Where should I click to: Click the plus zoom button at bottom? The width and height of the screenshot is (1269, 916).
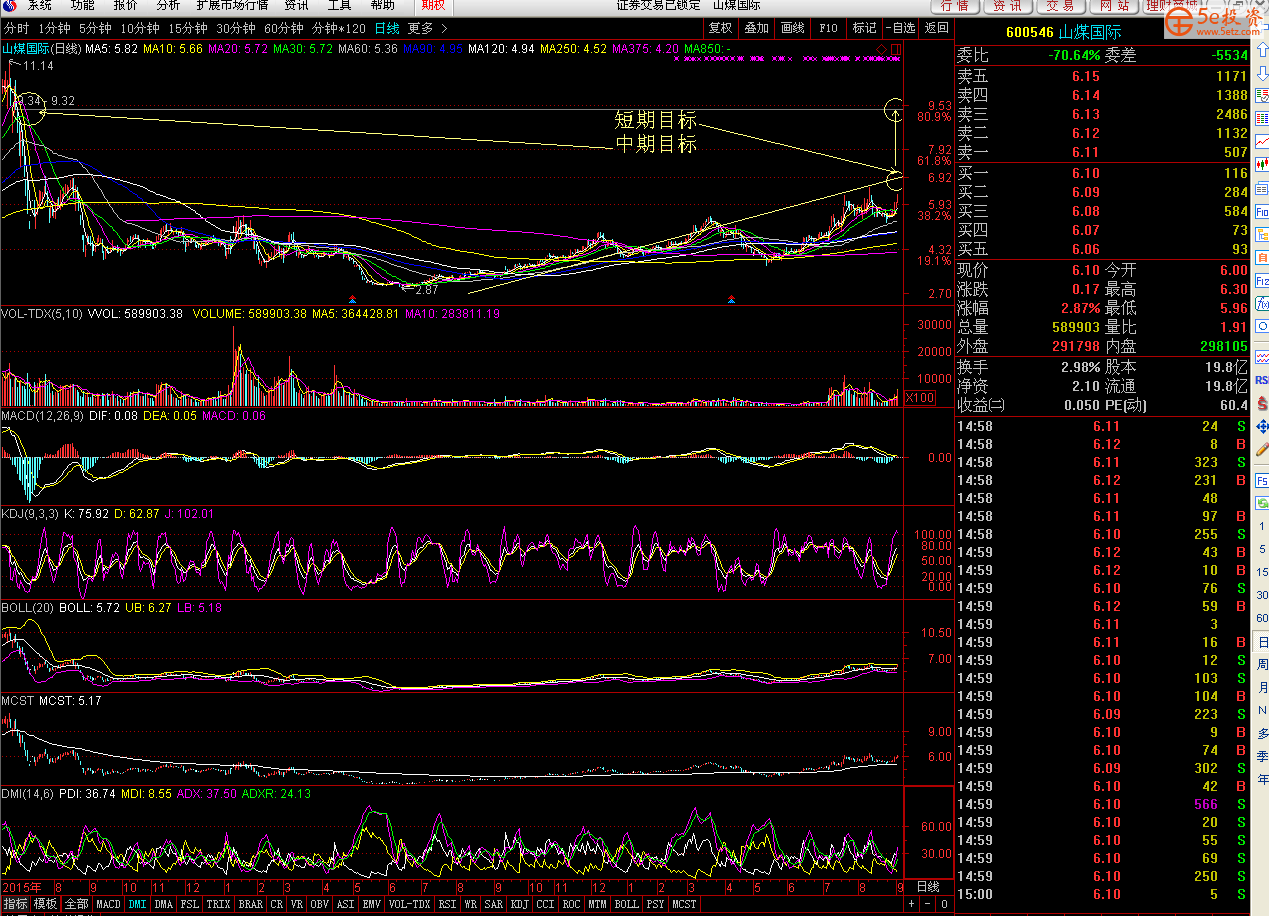pyautogui.click(x=911, y=904)
